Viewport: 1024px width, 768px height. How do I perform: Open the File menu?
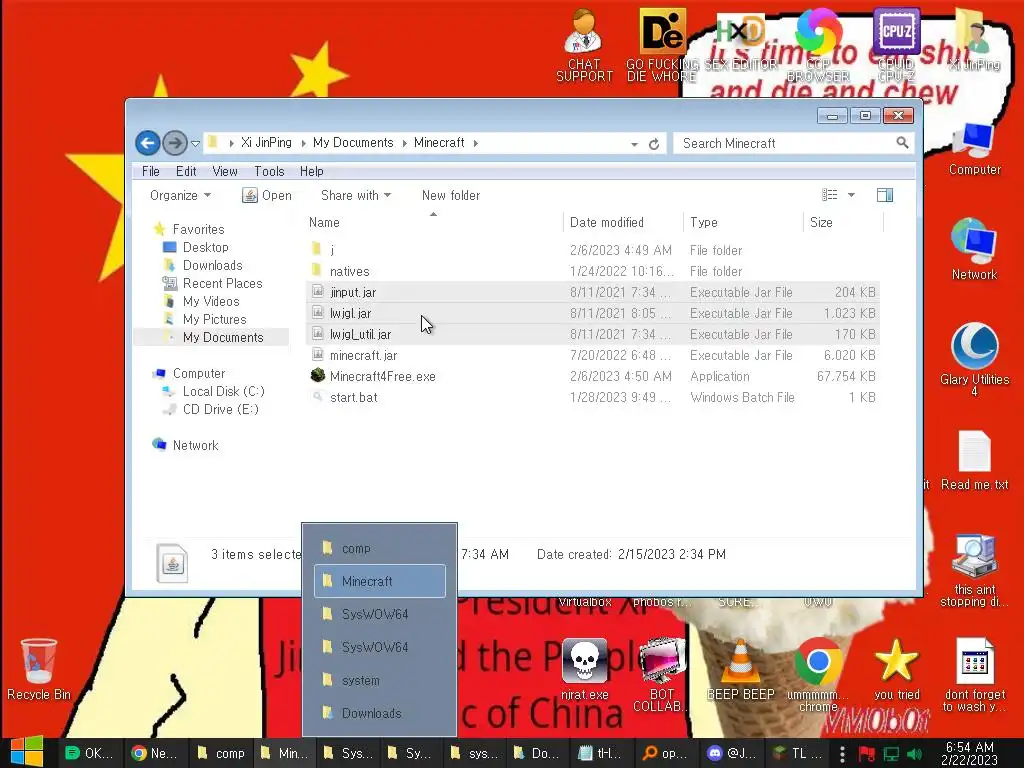pos(151,171)
